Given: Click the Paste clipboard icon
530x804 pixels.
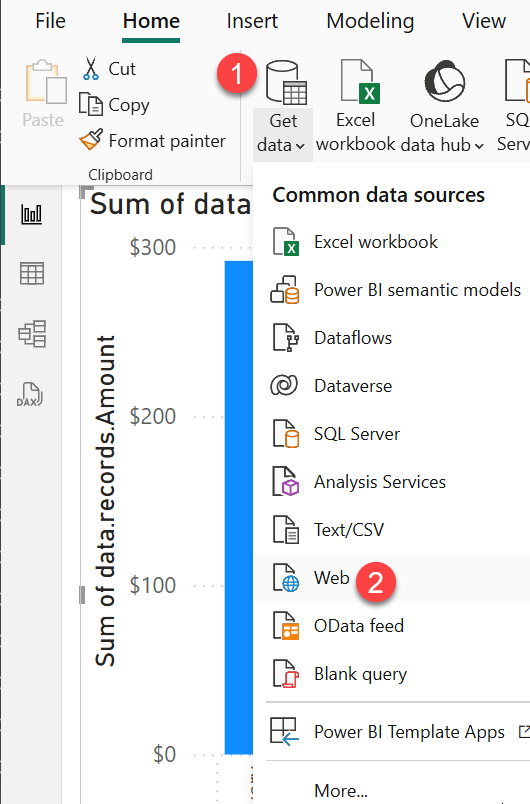Looking at the screenshot, I should pyautogui.click(x=46, y=82).
